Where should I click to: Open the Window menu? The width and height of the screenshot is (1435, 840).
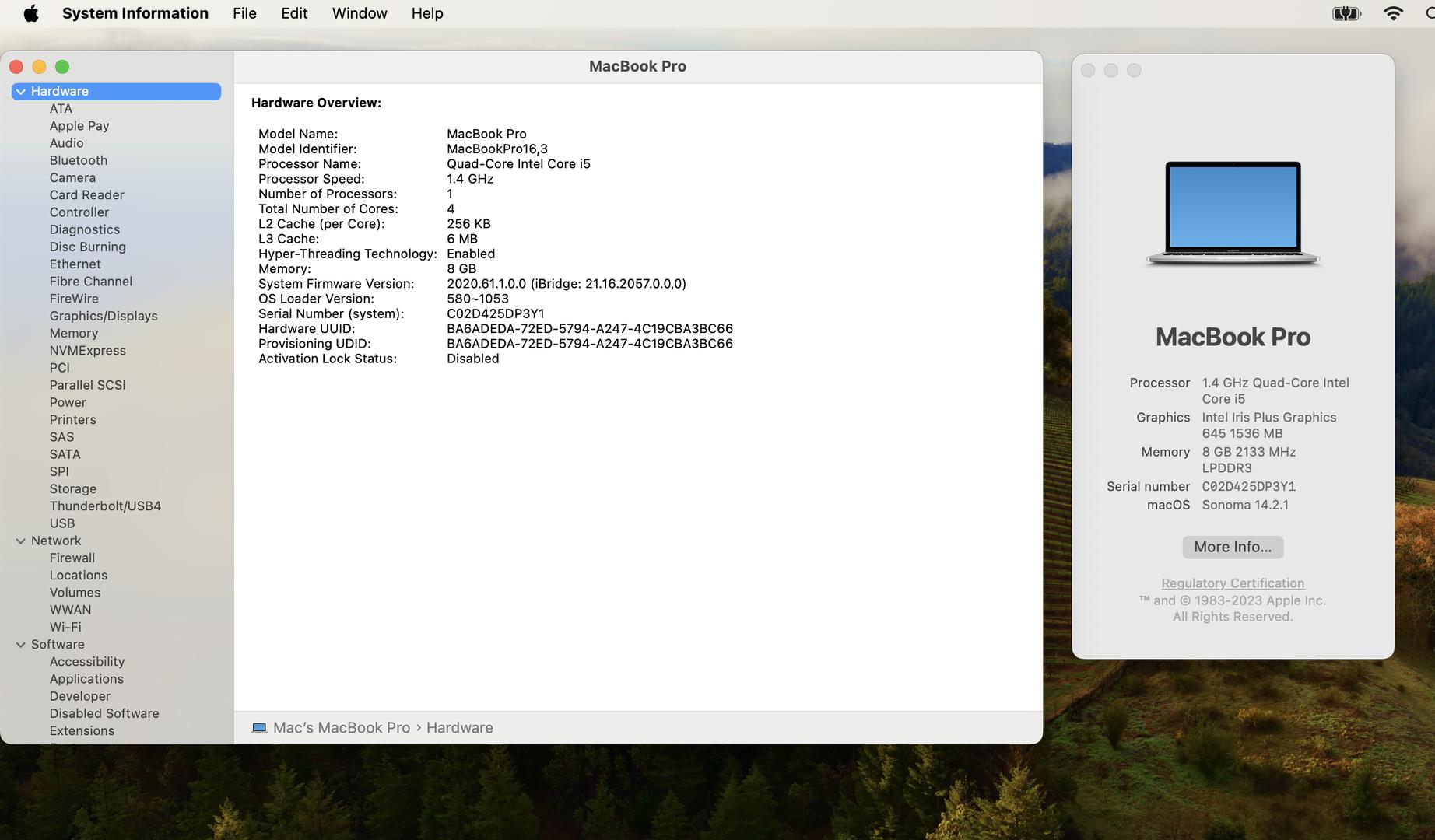(360, 13)
